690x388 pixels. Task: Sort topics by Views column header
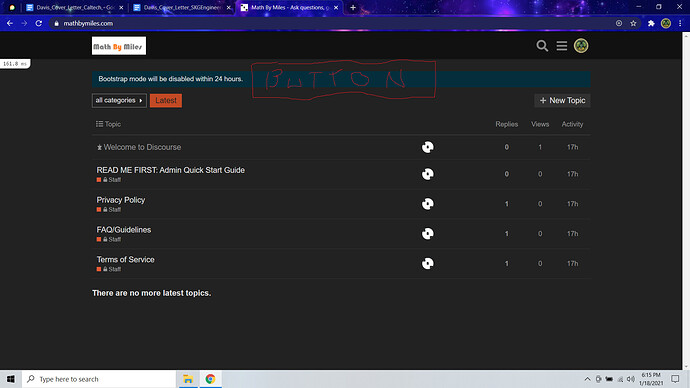click(x=540, y=124)
